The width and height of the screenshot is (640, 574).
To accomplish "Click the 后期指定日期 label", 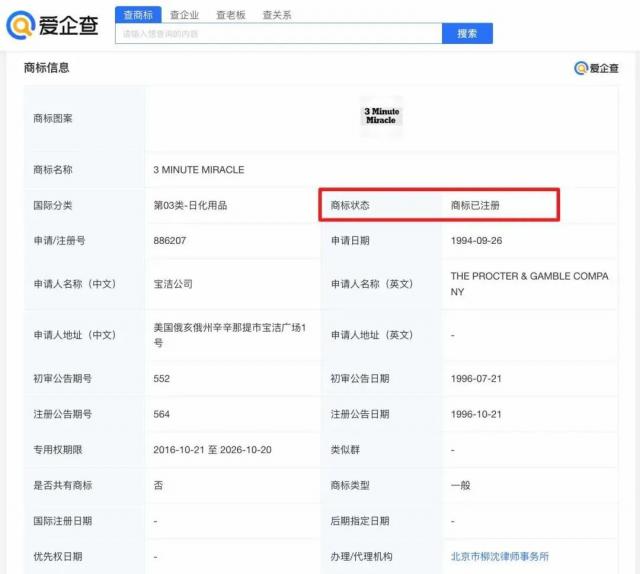I will (x=360, y=521).
